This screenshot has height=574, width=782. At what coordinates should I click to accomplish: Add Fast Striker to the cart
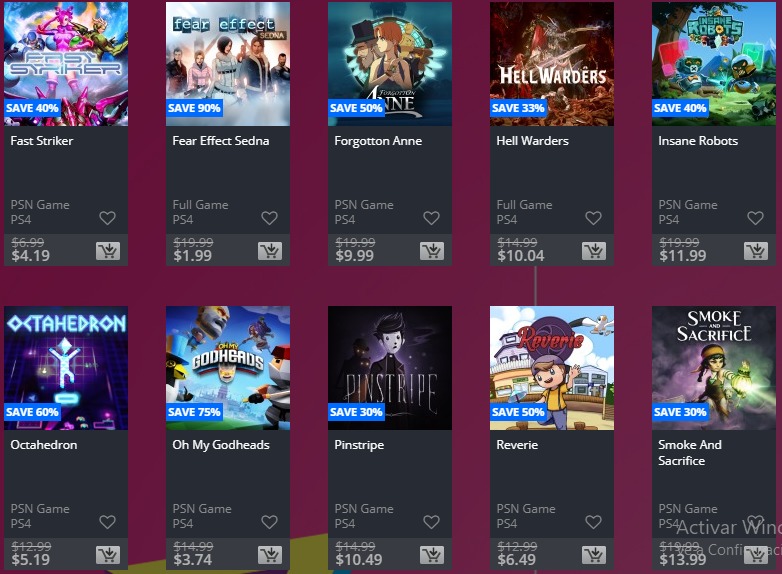pyautogui.click(x=108, y=251)
